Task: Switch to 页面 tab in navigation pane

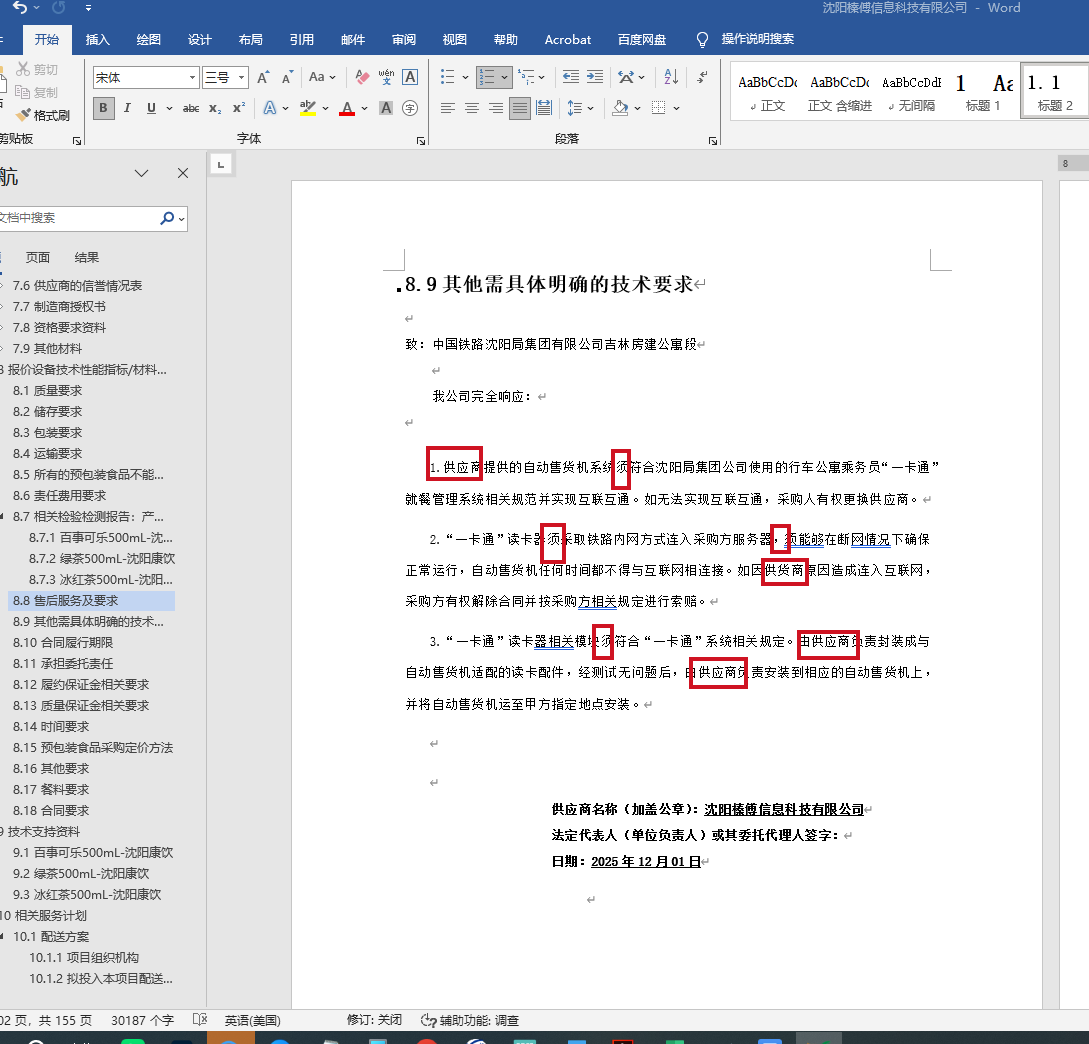Action: [x=38, y=258]
